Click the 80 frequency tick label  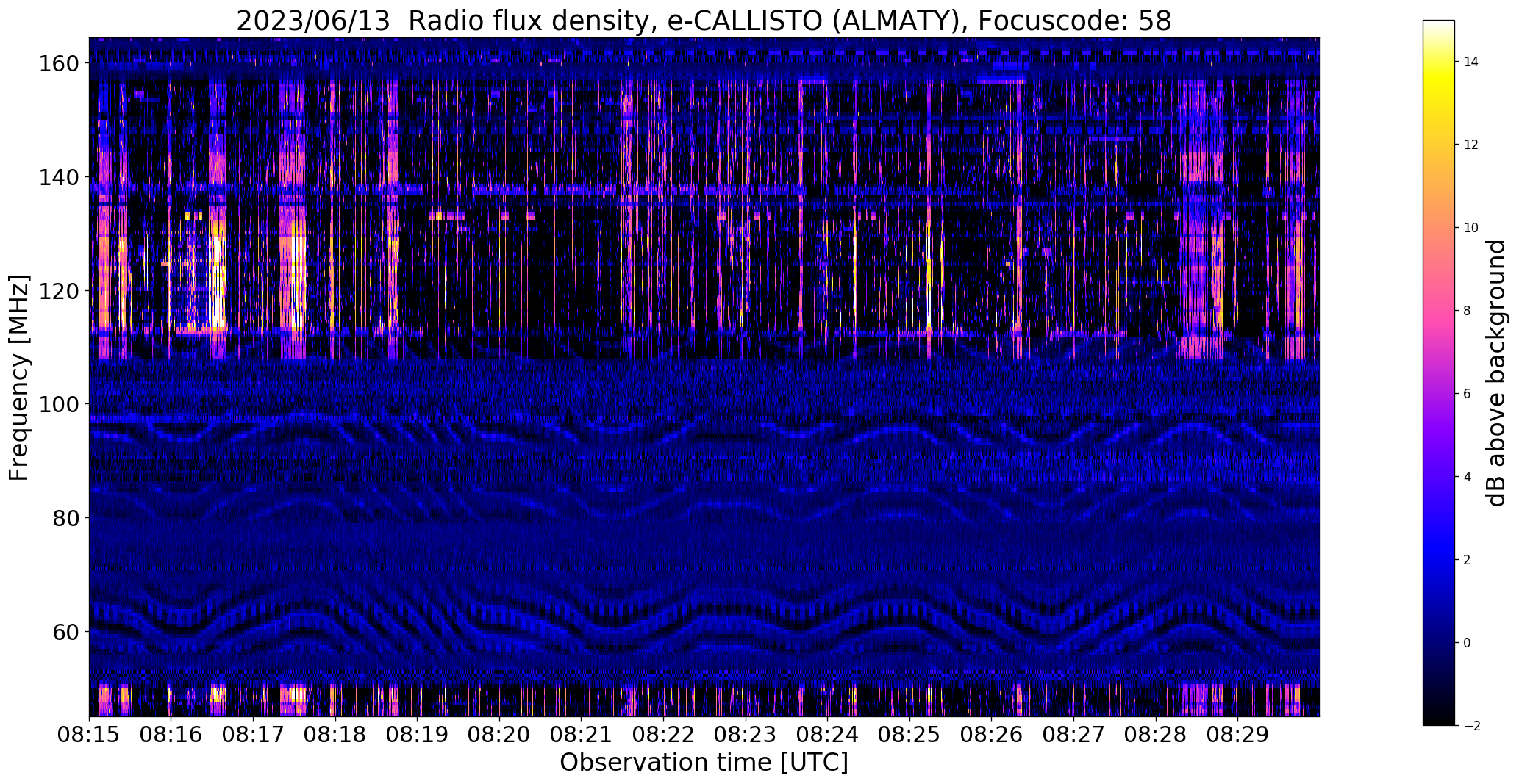coord(67,518)
